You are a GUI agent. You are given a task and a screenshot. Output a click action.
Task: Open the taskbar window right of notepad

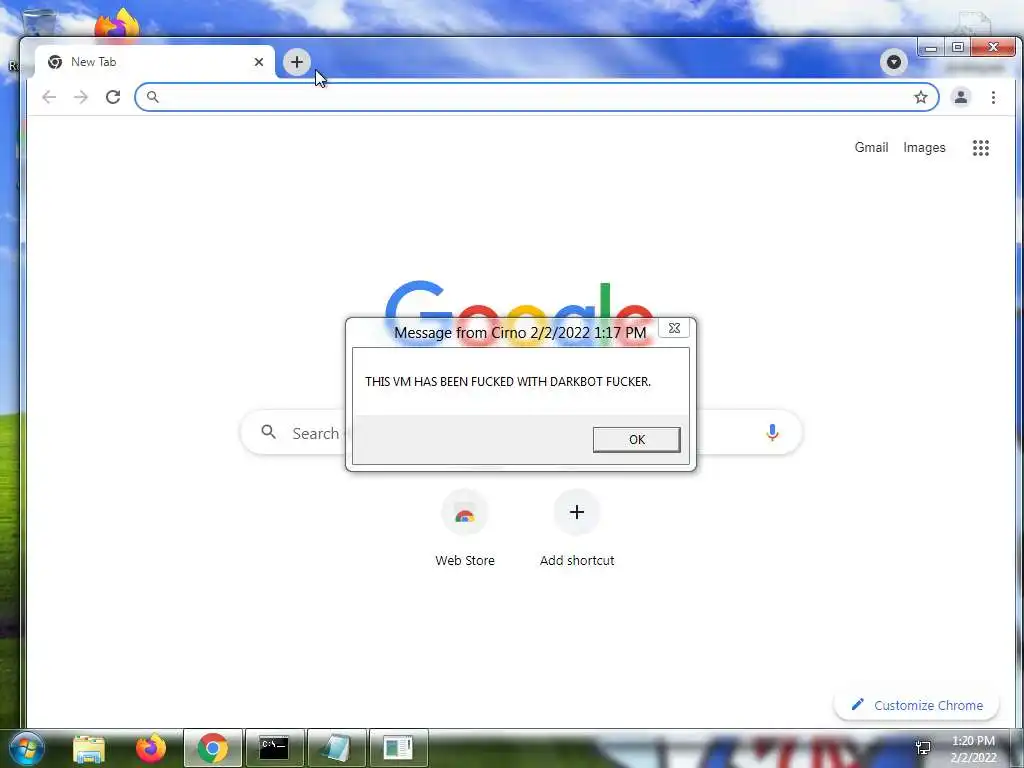coord(399,748)
